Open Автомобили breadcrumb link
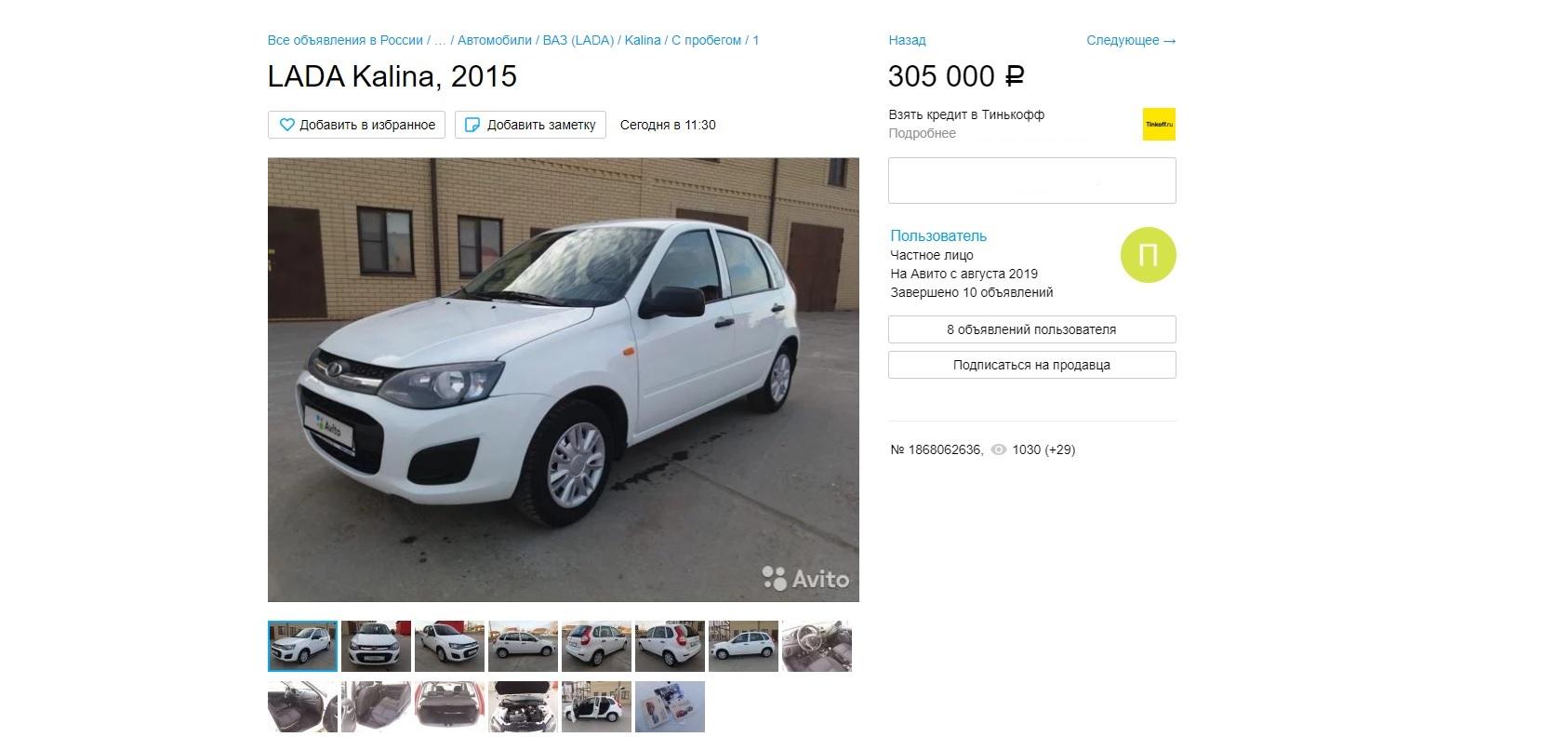Screen dimensions: 1568x737 pyautogui.click(x=495, y=40)
